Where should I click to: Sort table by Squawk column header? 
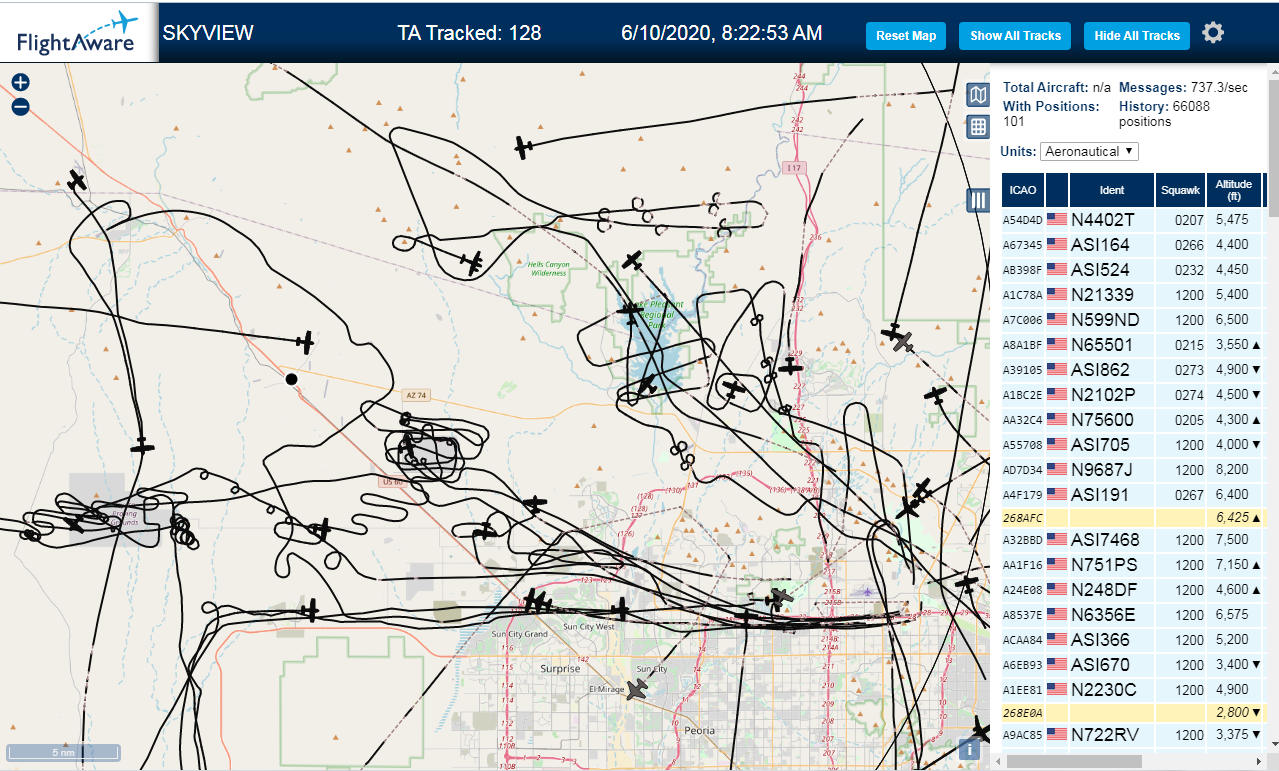coord(1180,190)
